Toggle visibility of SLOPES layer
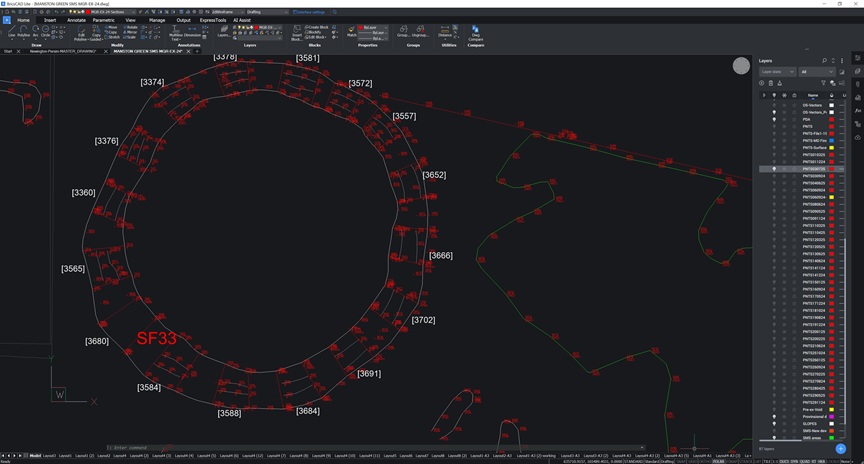 [x=774, y=423]
